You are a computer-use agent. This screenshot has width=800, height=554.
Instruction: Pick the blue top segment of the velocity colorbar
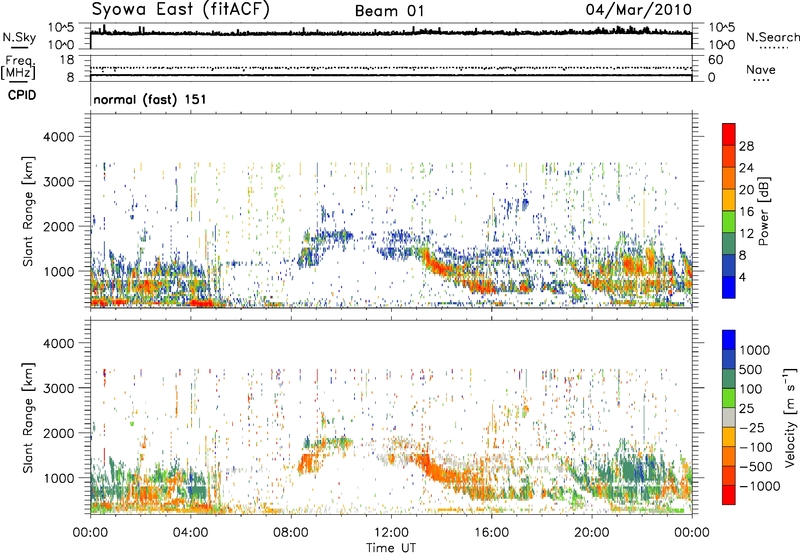729,340
